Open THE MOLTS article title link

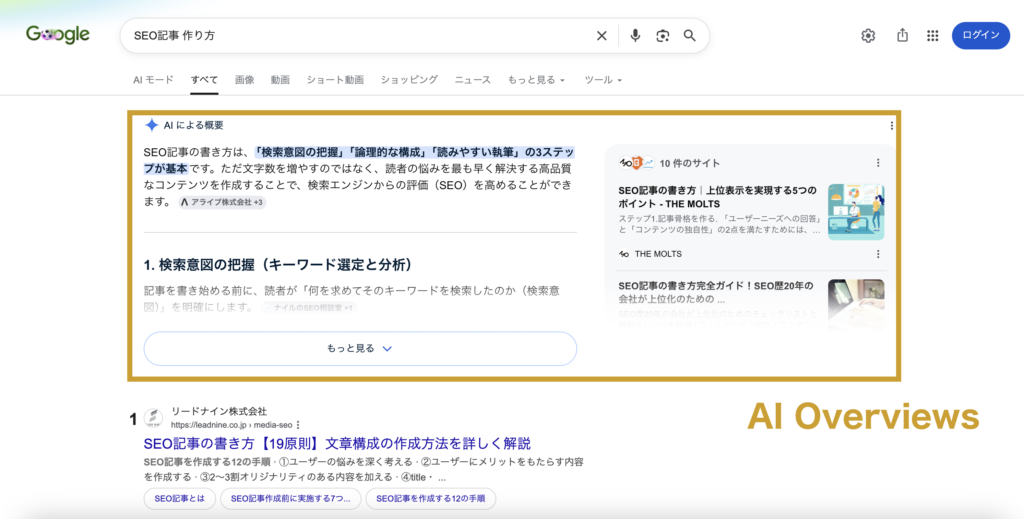click(718, 197)
